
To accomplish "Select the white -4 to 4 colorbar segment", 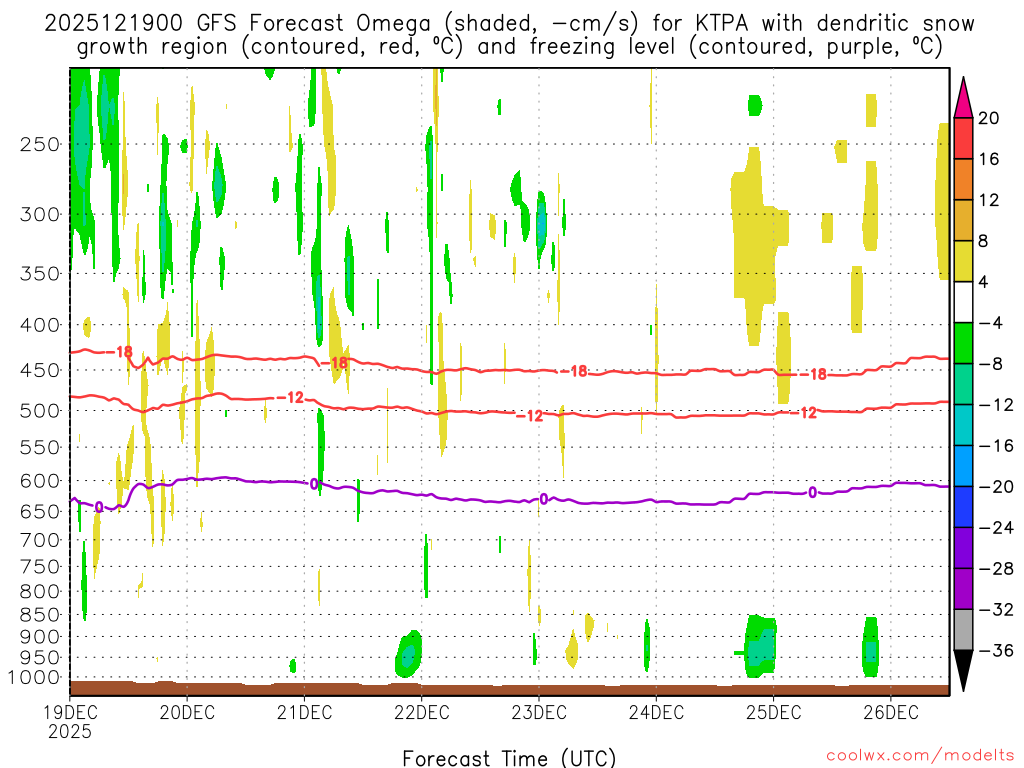I will click(963, 303).
